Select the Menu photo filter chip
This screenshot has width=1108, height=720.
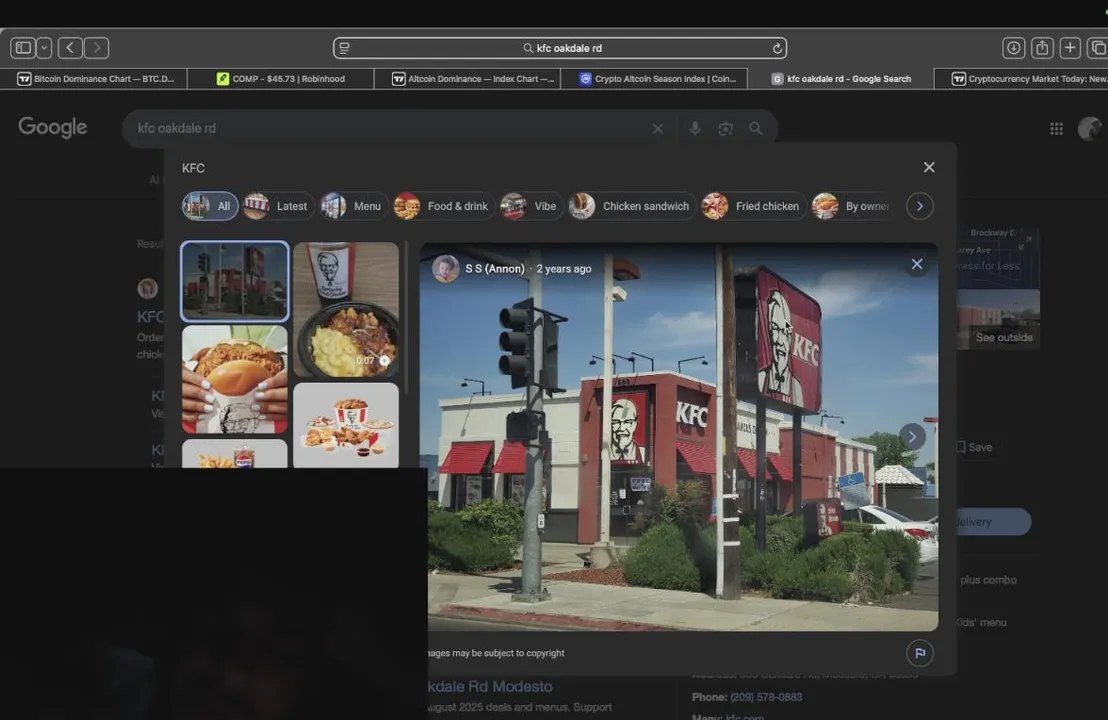[353, 206]
